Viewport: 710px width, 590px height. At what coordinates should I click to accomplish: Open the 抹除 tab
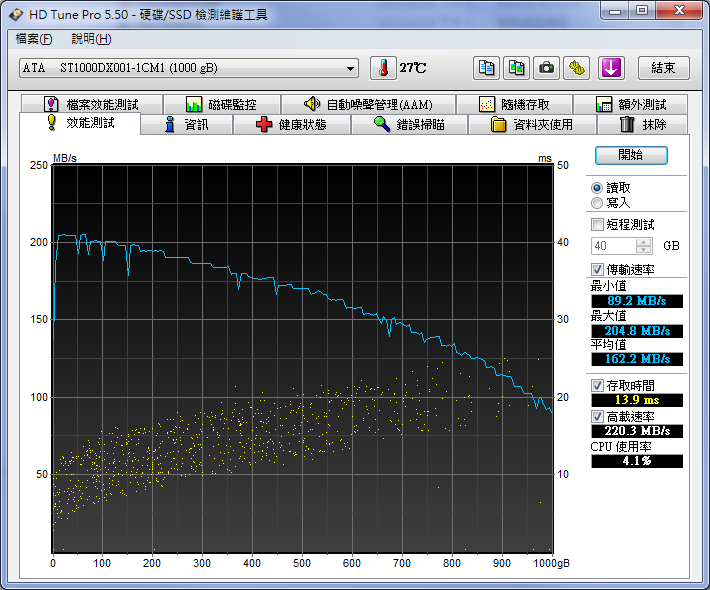tap(643, 125)
